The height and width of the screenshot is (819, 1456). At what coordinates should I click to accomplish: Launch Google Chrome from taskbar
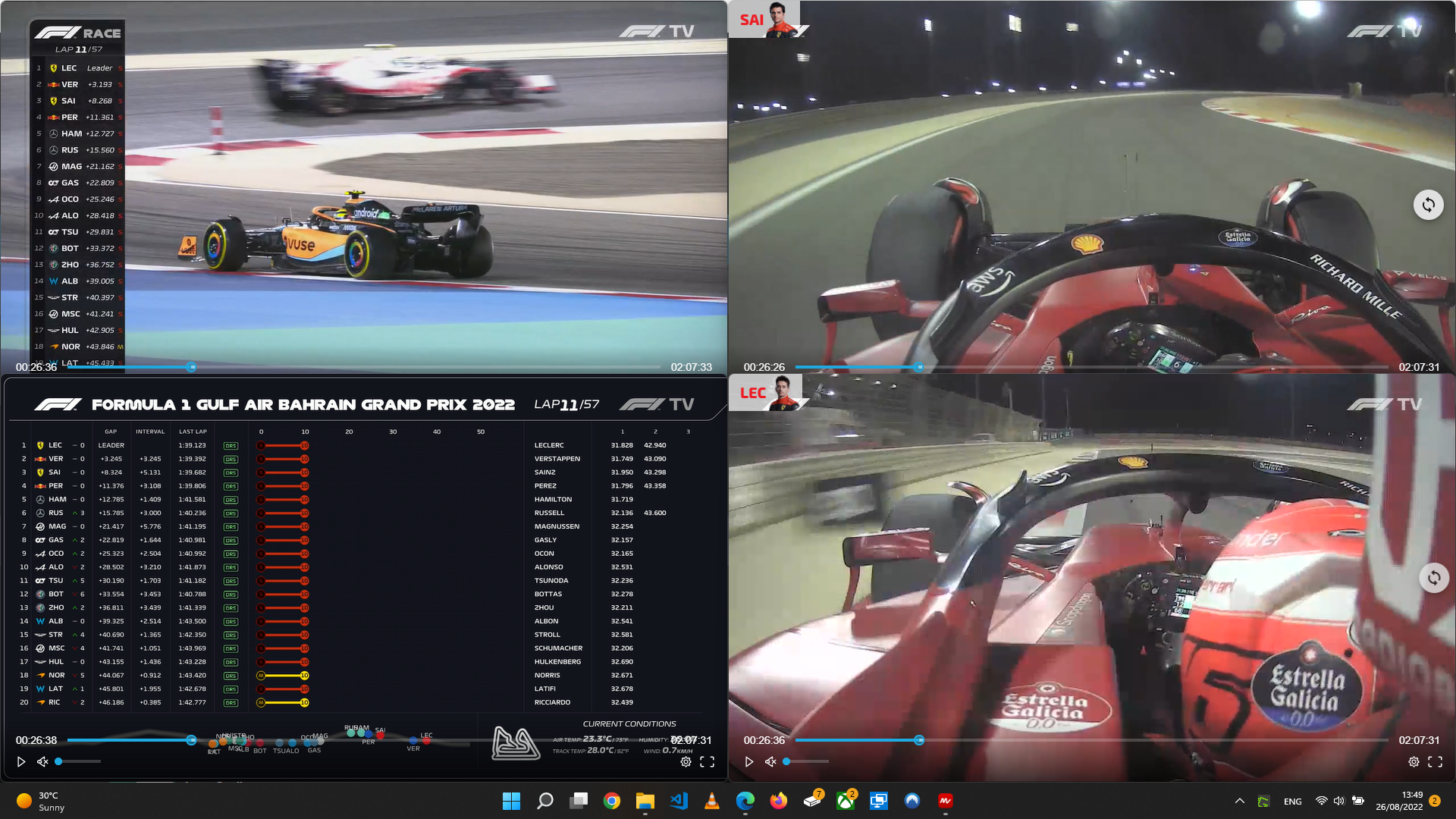pyautogui.click(x=612, y=801)
